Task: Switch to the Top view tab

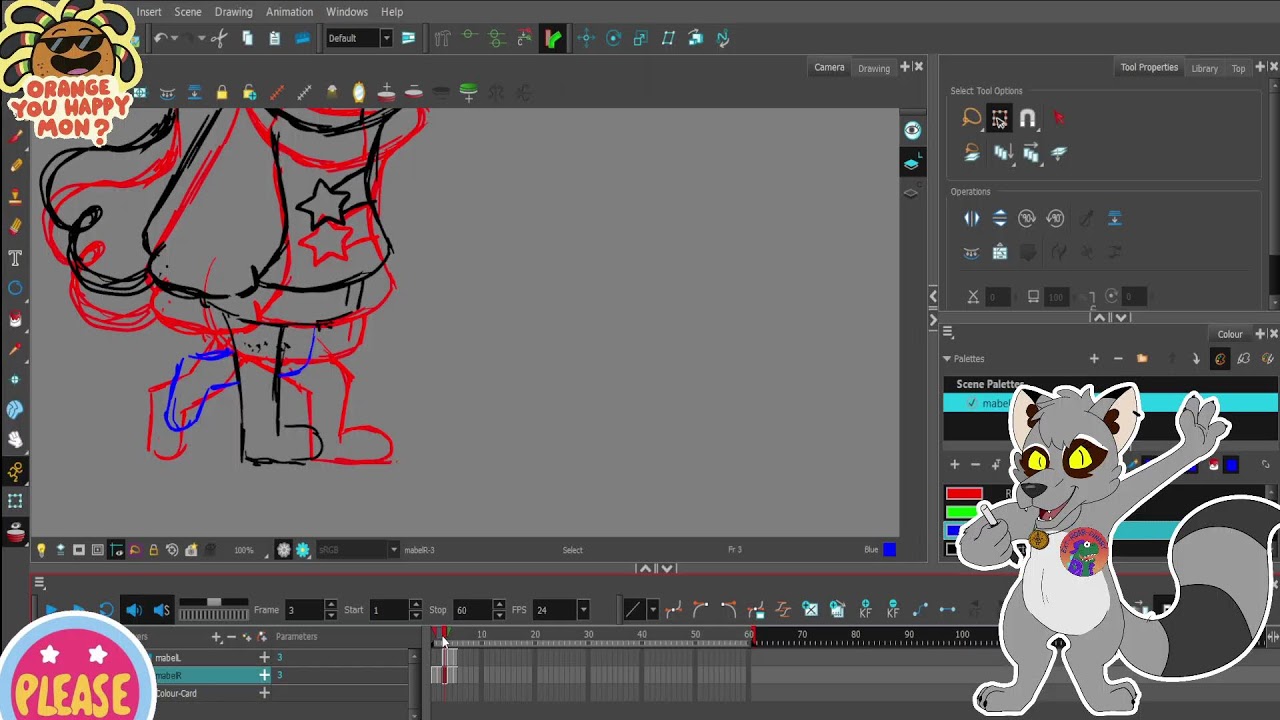Action: (1238, 68)
